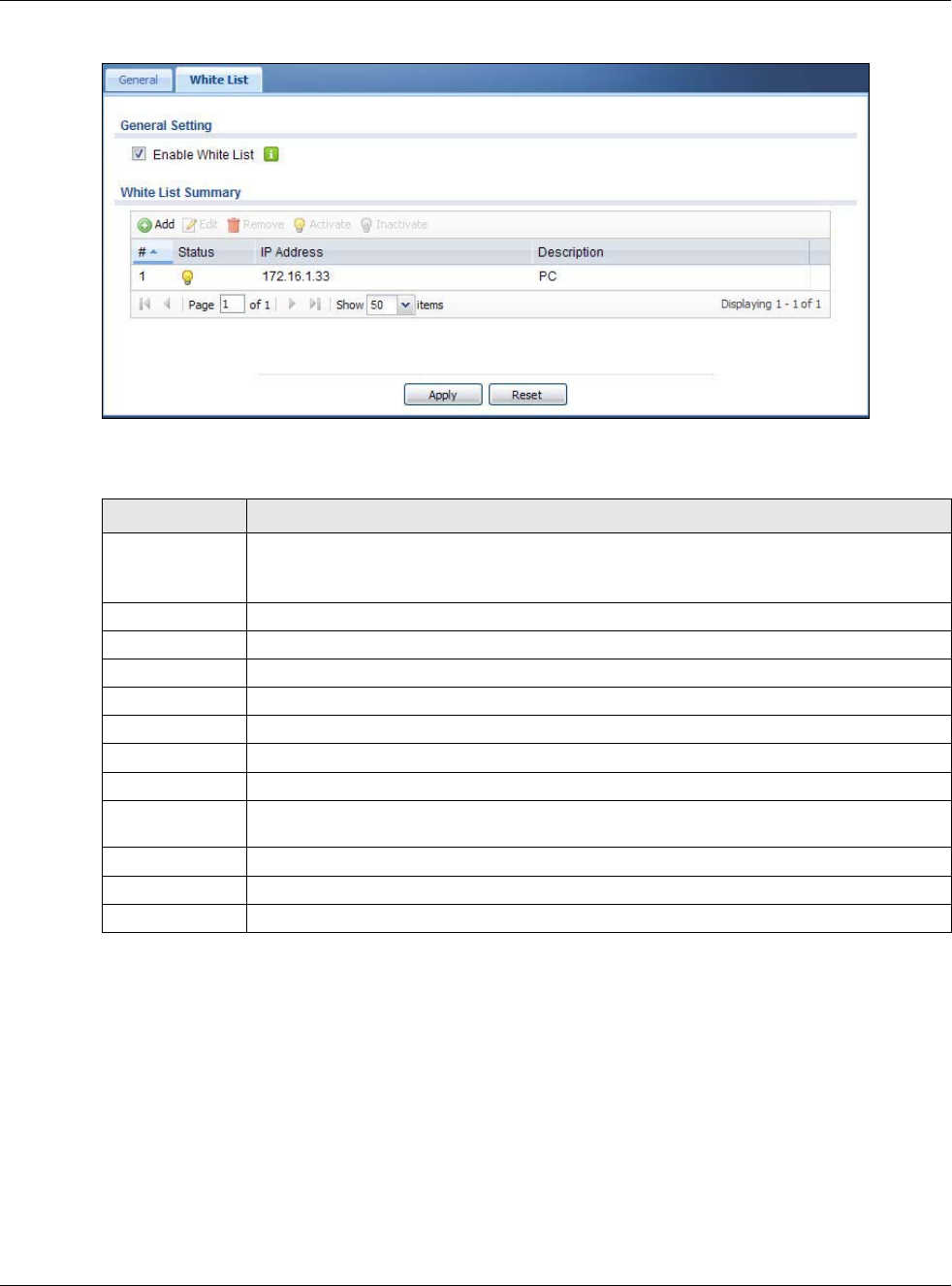Image resolution: width=952 pixels, height=1286 pixels.
Task: Select the PC description cell
Action: click(x=548, y=276)
